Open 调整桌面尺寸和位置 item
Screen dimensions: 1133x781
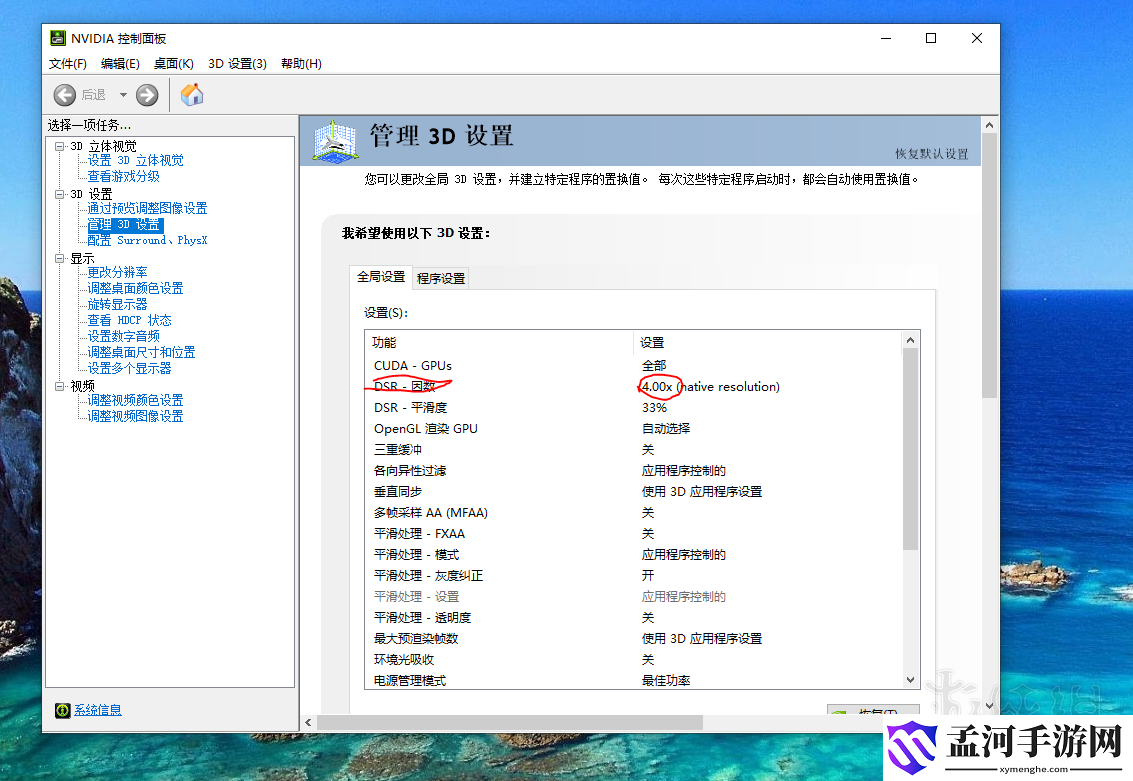coord(141,353)
